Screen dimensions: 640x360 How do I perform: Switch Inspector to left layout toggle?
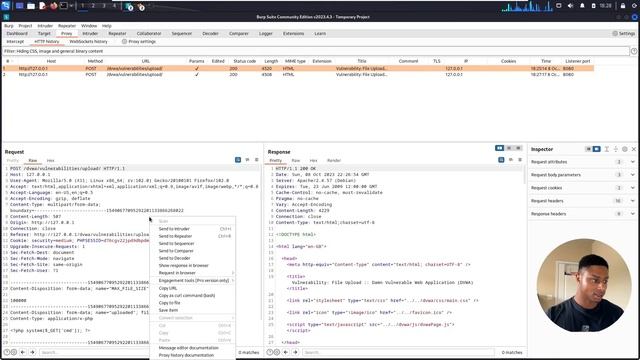(589, 149)
